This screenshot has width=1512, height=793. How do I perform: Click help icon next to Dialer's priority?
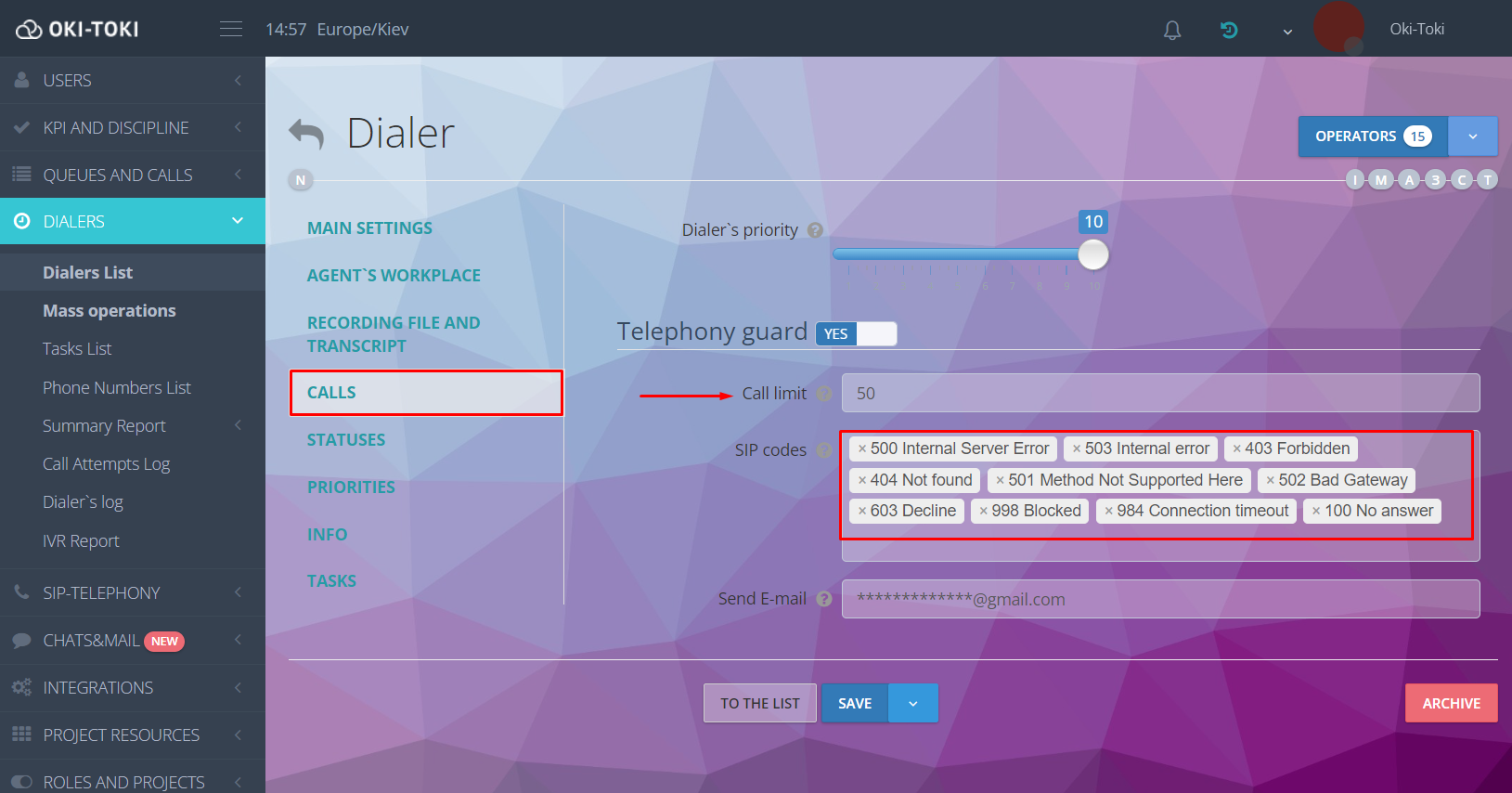[x=815, y=230]
